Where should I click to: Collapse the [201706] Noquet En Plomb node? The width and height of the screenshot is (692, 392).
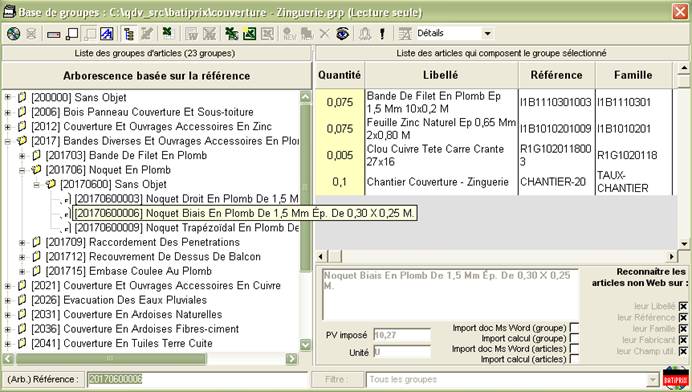pyautogui.click(x=22, y=170)
